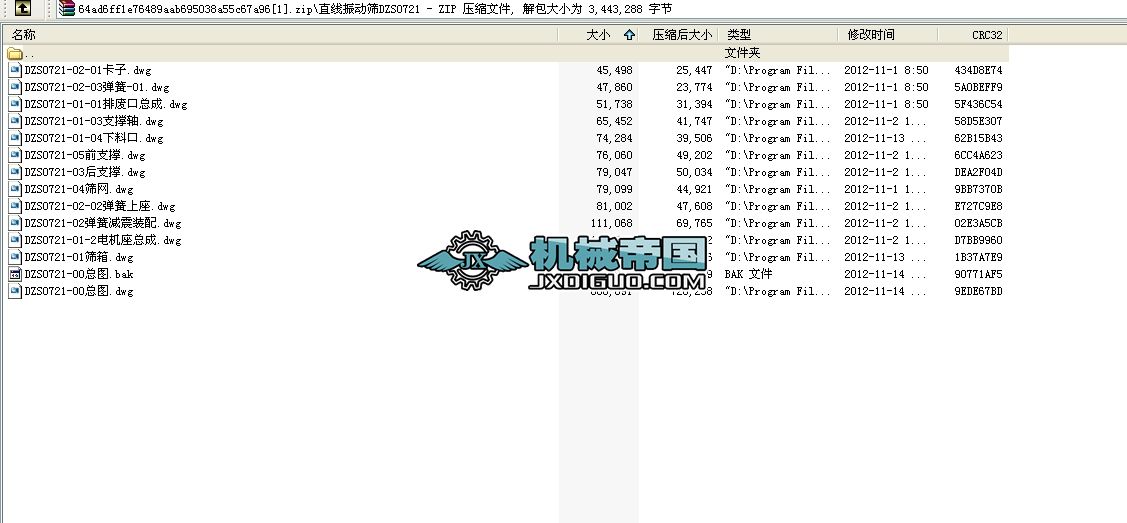The image size is (1127, 523).
Task: Click size value 111,068
Action: coord(612,223)
